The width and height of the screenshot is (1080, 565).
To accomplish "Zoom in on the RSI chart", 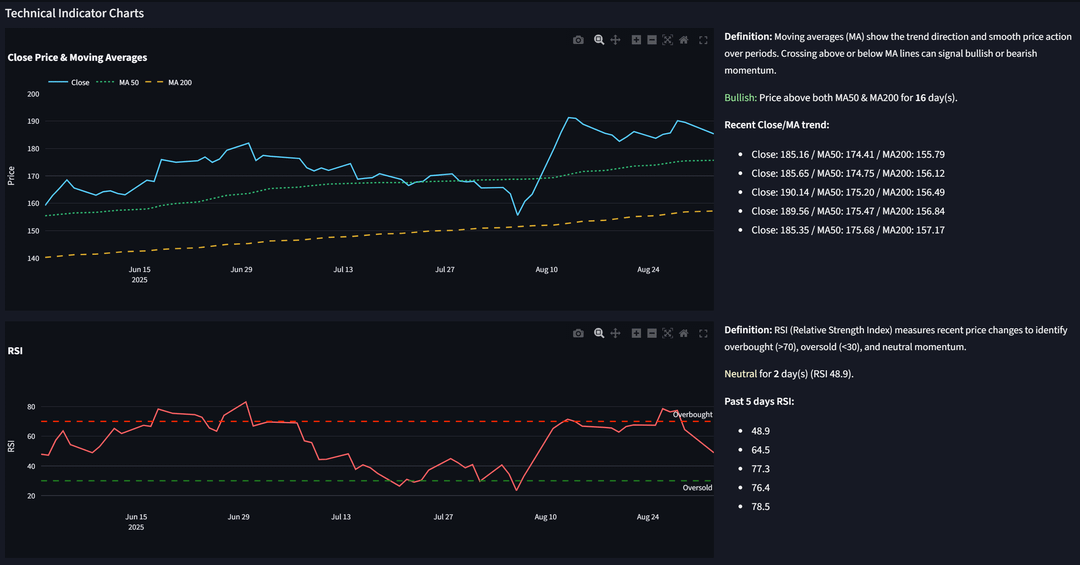I will point(636,333).
